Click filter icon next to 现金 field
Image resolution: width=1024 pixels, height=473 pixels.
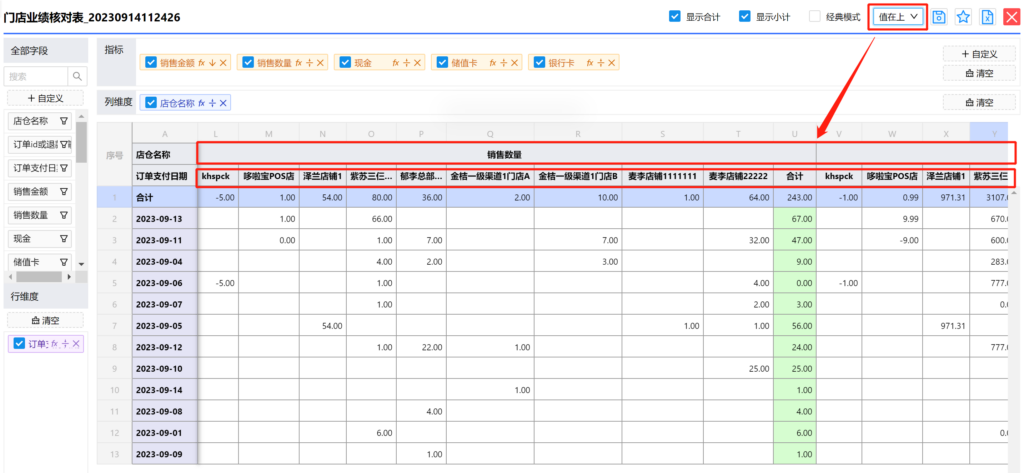coord(64,239)
